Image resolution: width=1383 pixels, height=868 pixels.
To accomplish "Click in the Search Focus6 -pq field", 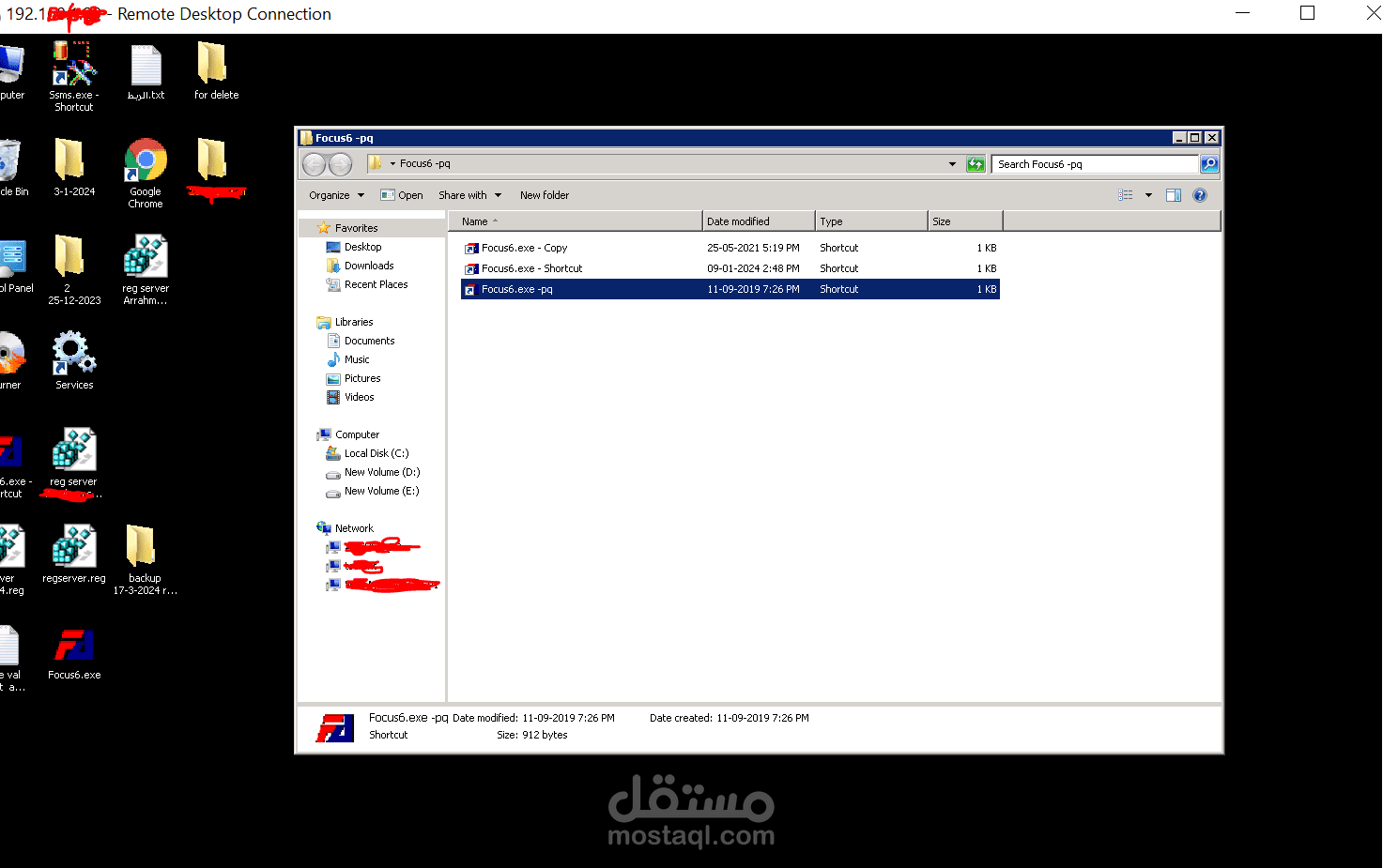I will coord(1095,164).
